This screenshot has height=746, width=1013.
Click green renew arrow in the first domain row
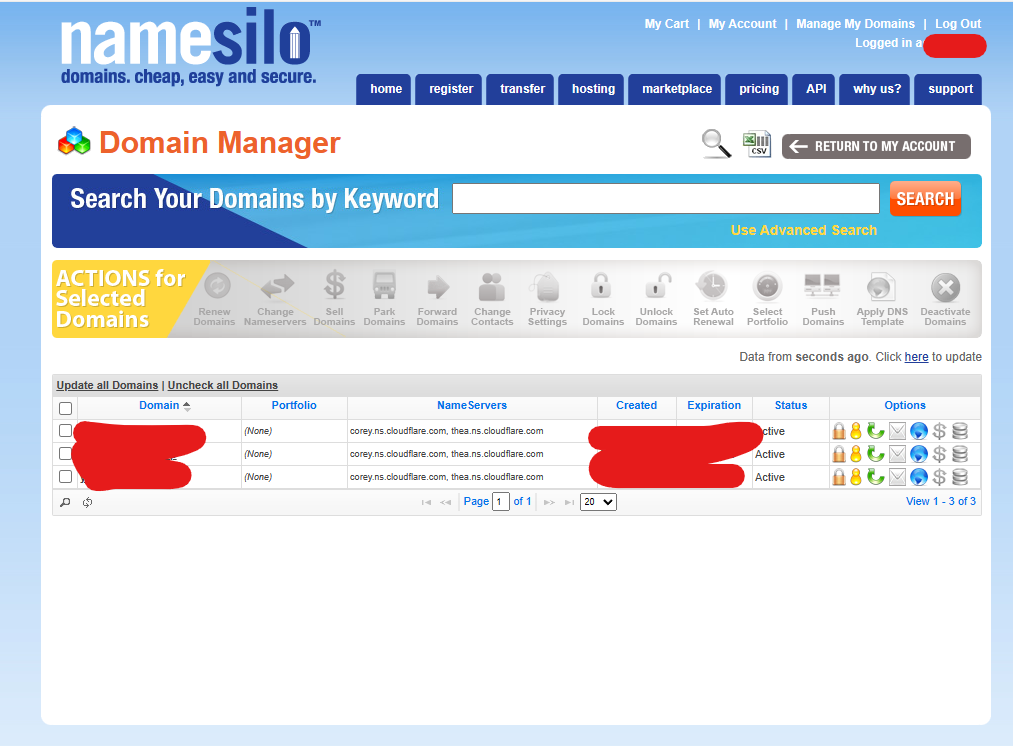(875, 431)
